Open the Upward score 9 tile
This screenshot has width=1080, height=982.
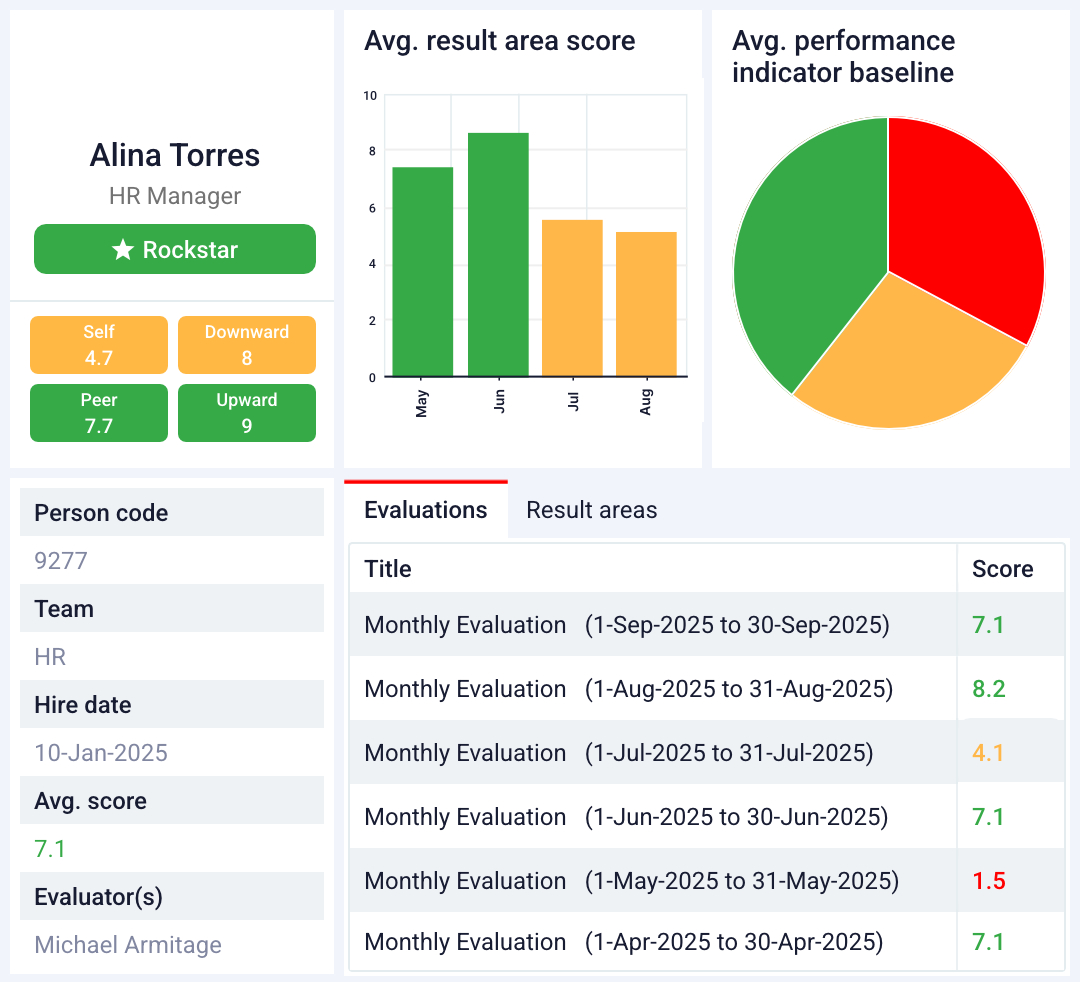(x=247, y=413)
